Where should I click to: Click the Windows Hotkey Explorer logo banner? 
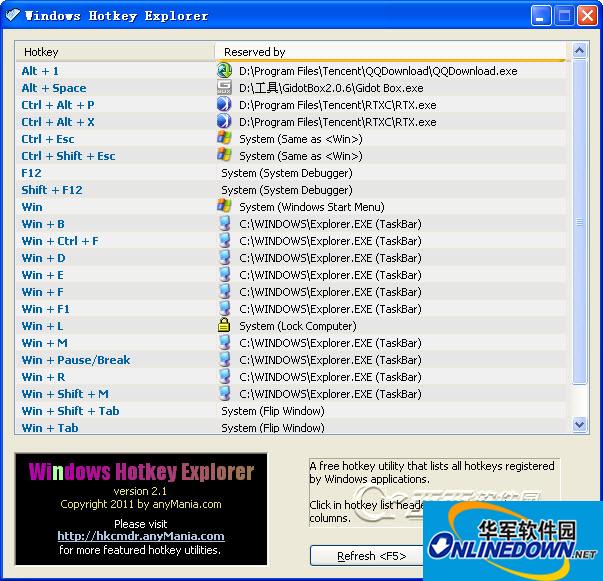coord(141,471)
